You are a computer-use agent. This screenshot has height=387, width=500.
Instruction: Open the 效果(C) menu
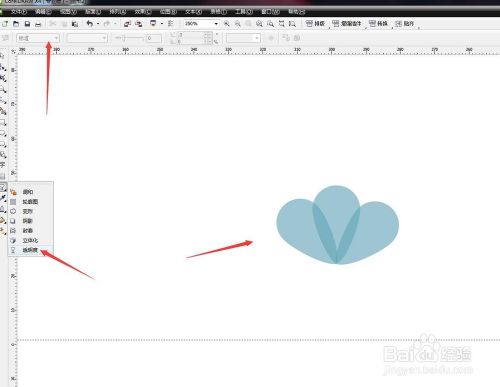coord(143,12)
